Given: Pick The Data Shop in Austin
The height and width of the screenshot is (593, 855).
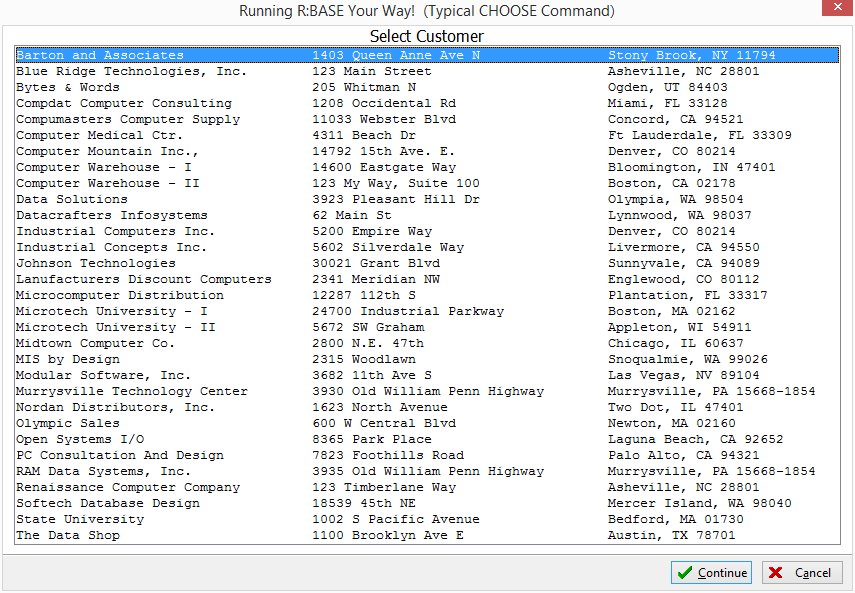Looking at the screenshot, I should (67, 536).
